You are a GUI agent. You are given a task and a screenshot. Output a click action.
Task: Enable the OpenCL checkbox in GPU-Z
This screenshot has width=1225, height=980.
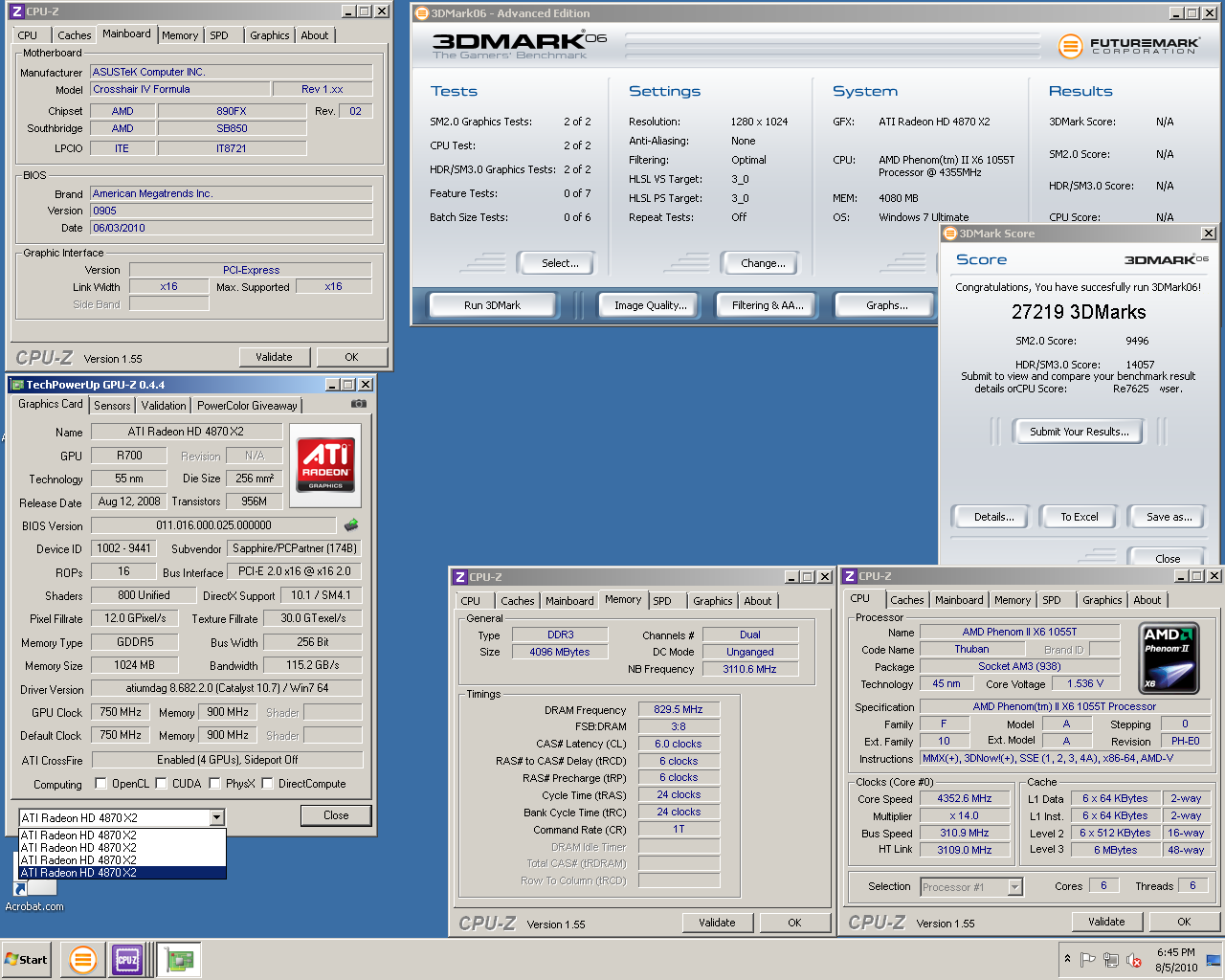(x=100, y=783)
